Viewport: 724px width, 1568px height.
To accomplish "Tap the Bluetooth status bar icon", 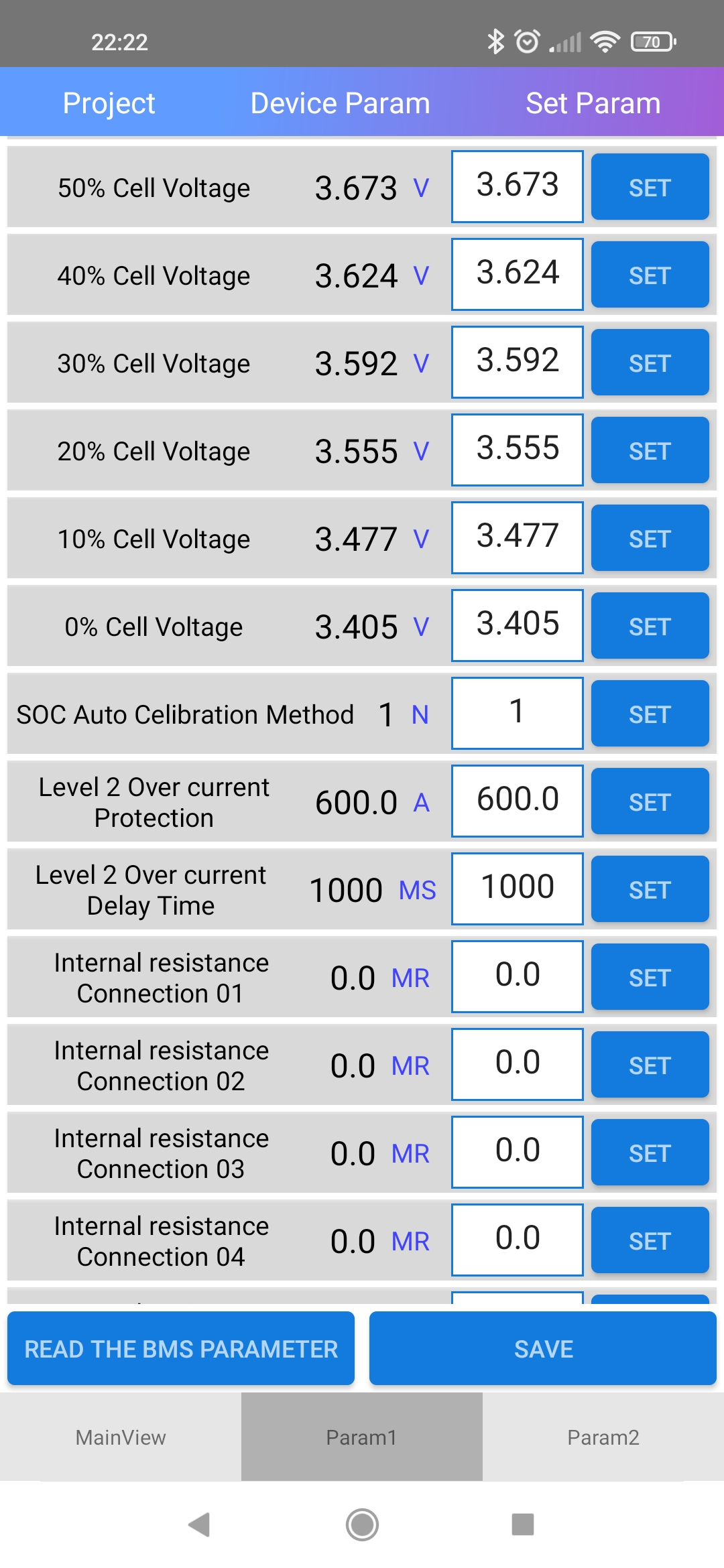I will point(495,42).
